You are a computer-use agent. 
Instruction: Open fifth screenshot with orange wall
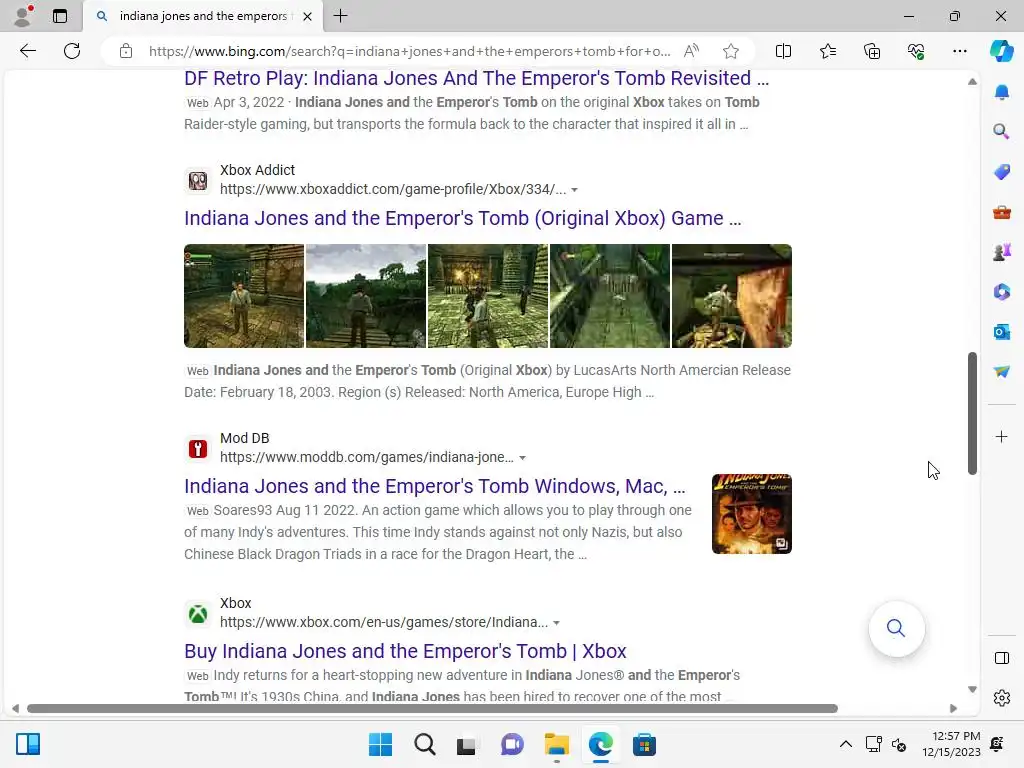click(731, 296)
